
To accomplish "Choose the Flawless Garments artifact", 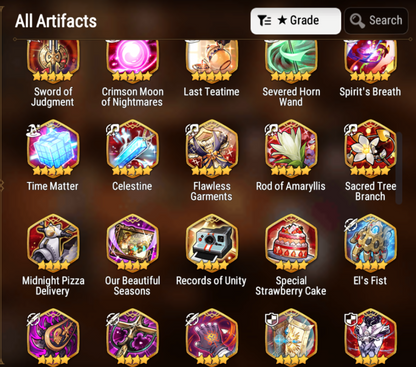I will coord(212,149).
